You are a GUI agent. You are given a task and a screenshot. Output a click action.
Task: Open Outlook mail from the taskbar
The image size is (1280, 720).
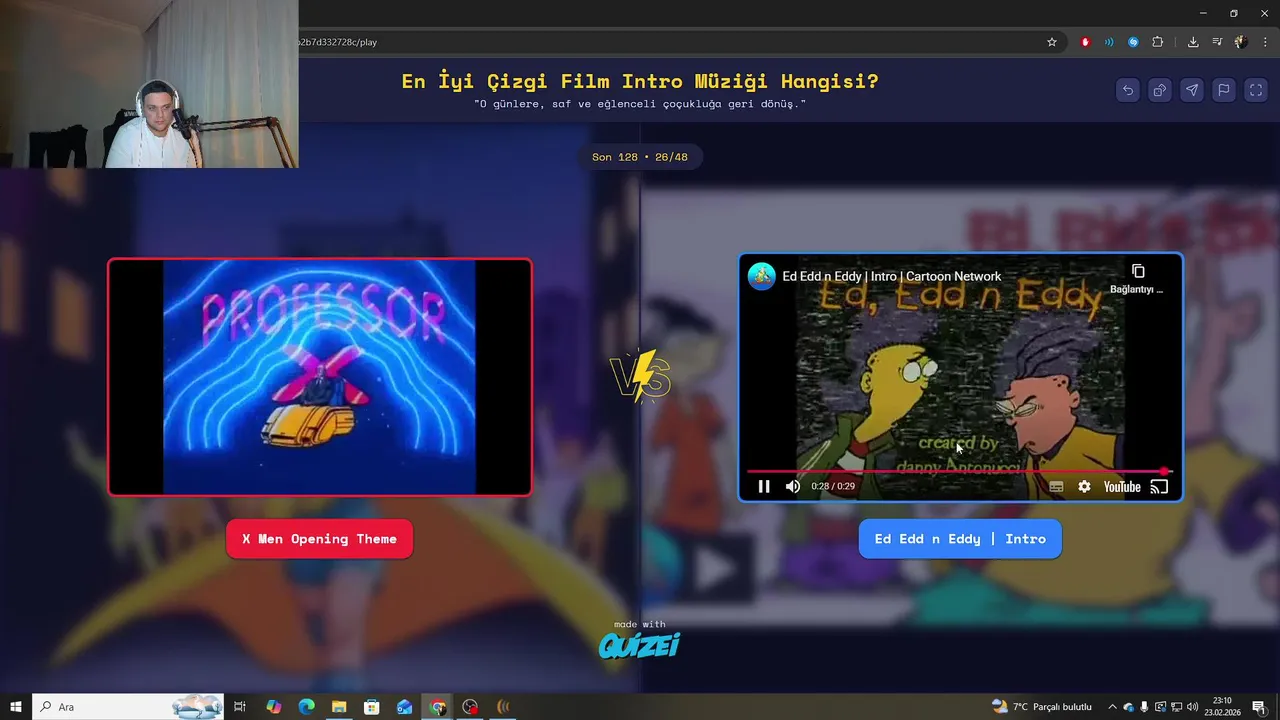[405, 707]
